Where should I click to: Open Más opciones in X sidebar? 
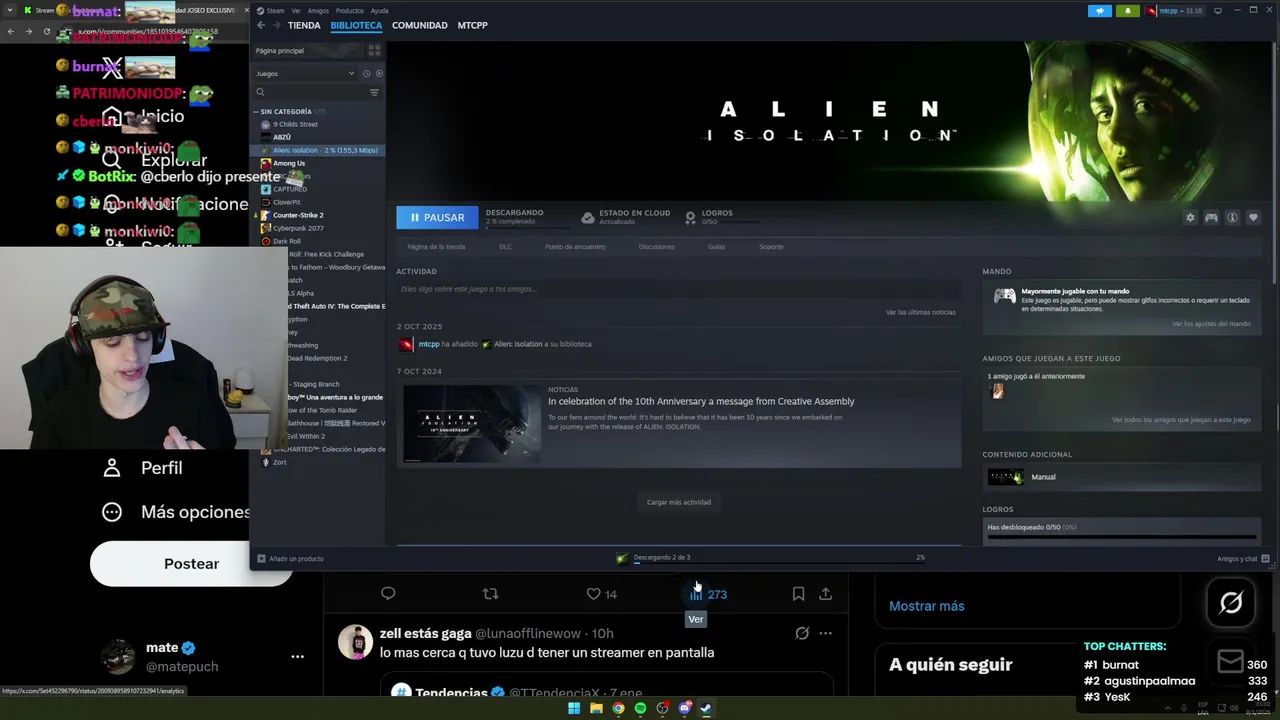(176, 512)
